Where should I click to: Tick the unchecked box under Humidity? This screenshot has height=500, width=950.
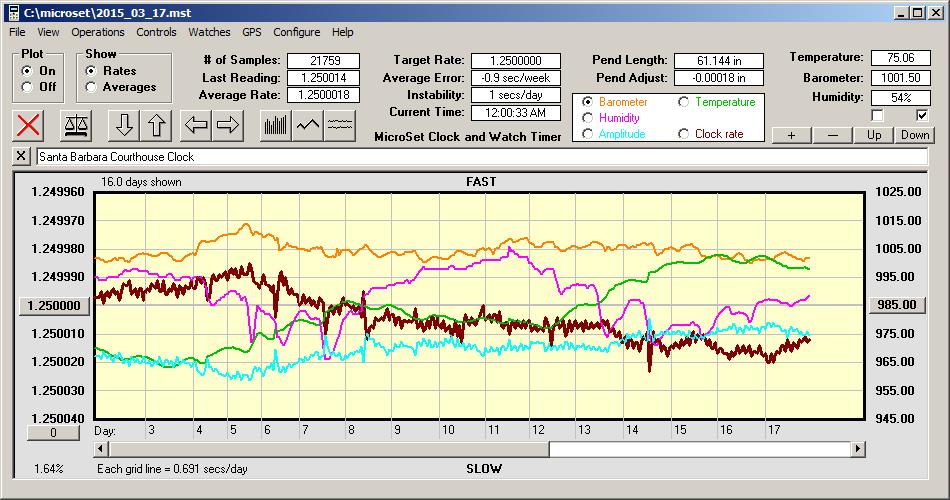877,115
